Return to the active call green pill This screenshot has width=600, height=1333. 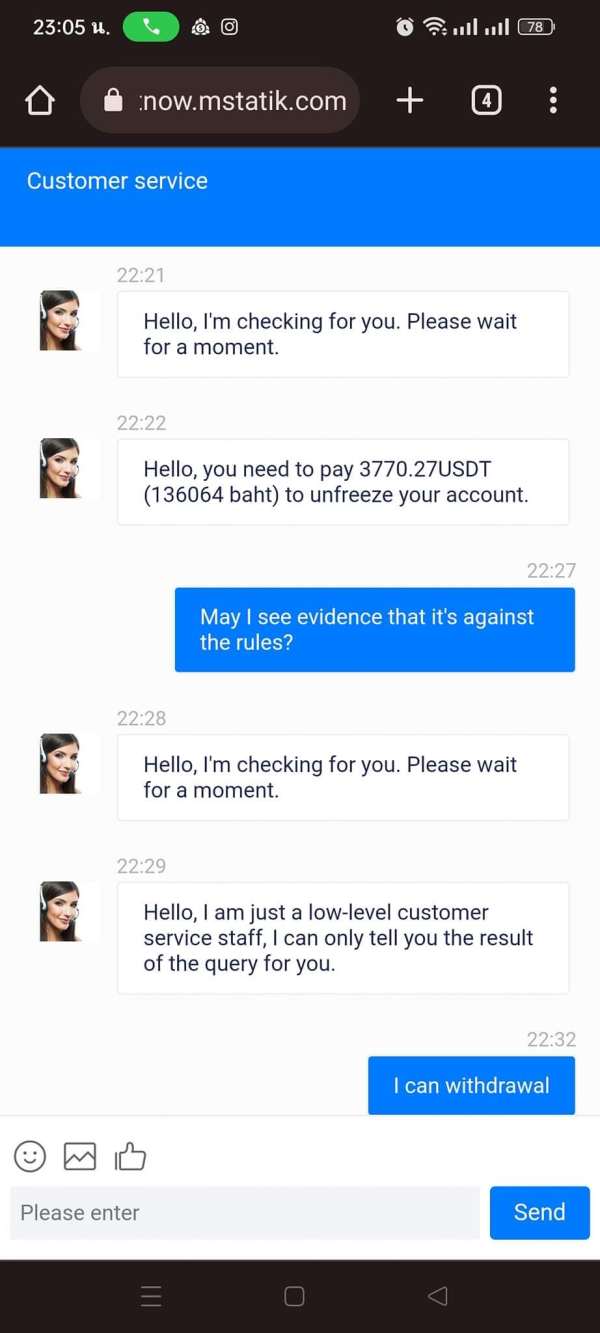pos(151,27)
